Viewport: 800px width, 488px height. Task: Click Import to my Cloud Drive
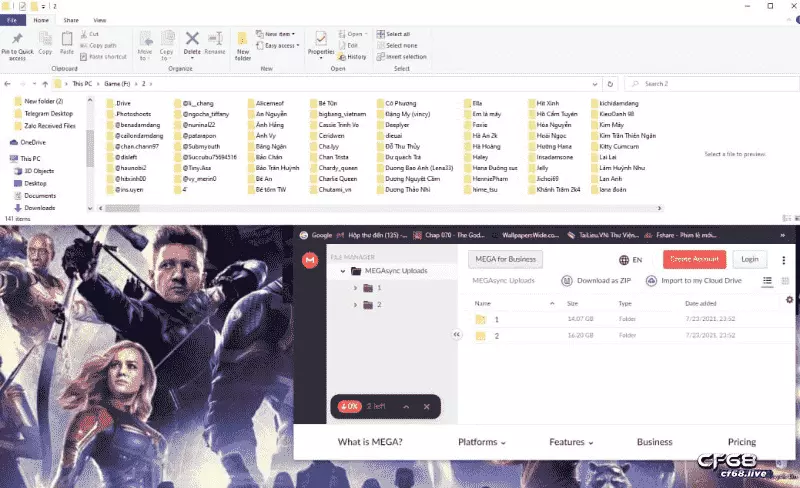[x=694, y=281]
